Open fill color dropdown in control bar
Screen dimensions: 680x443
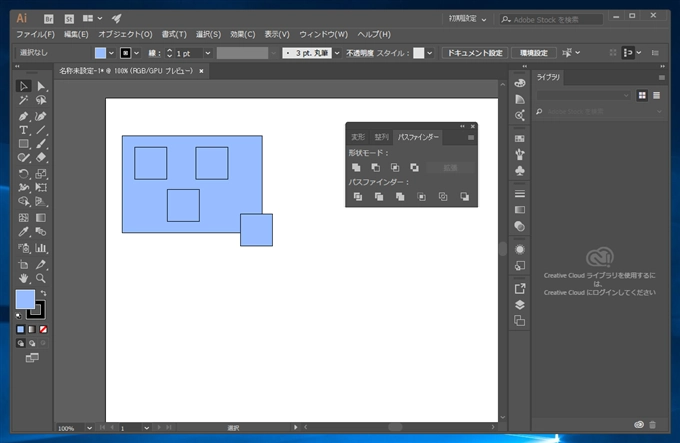(111, 53)
